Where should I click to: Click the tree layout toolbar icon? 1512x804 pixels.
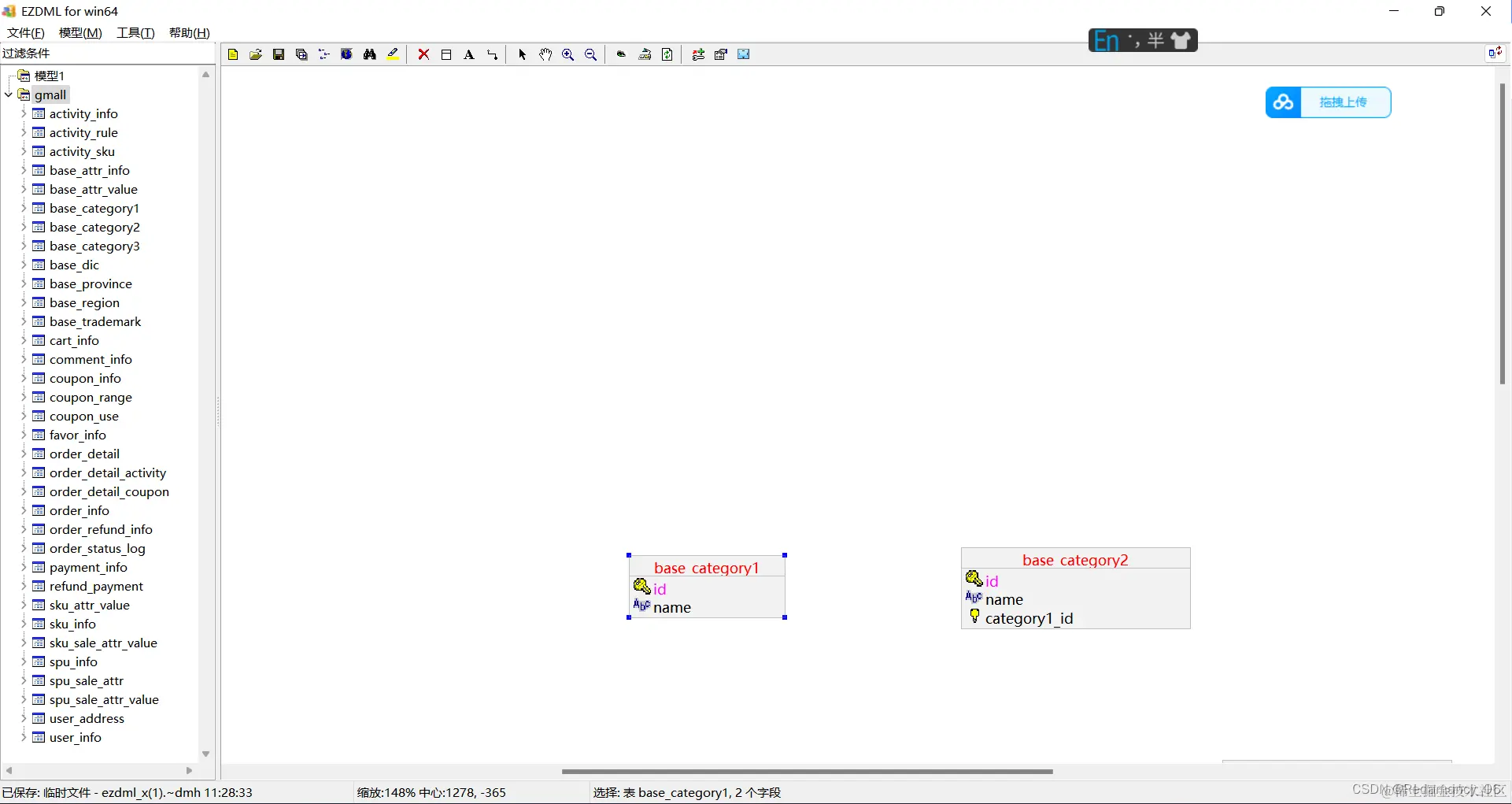tap(323, 54)
